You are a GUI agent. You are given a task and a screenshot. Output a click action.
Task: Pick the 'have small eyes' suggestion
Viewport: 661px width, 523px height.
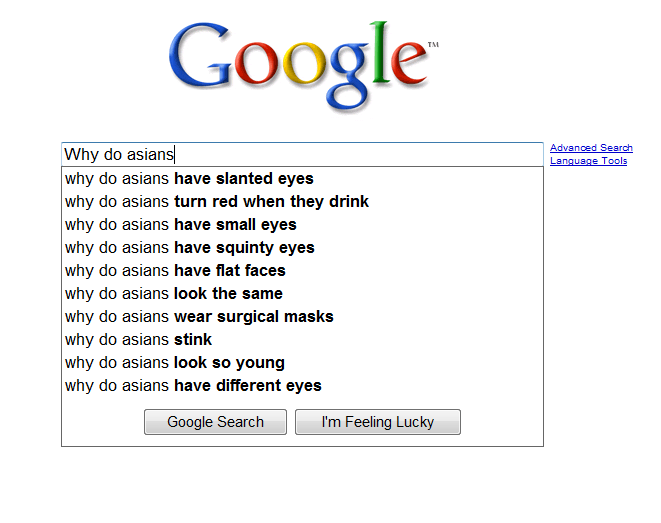[302, 225]
